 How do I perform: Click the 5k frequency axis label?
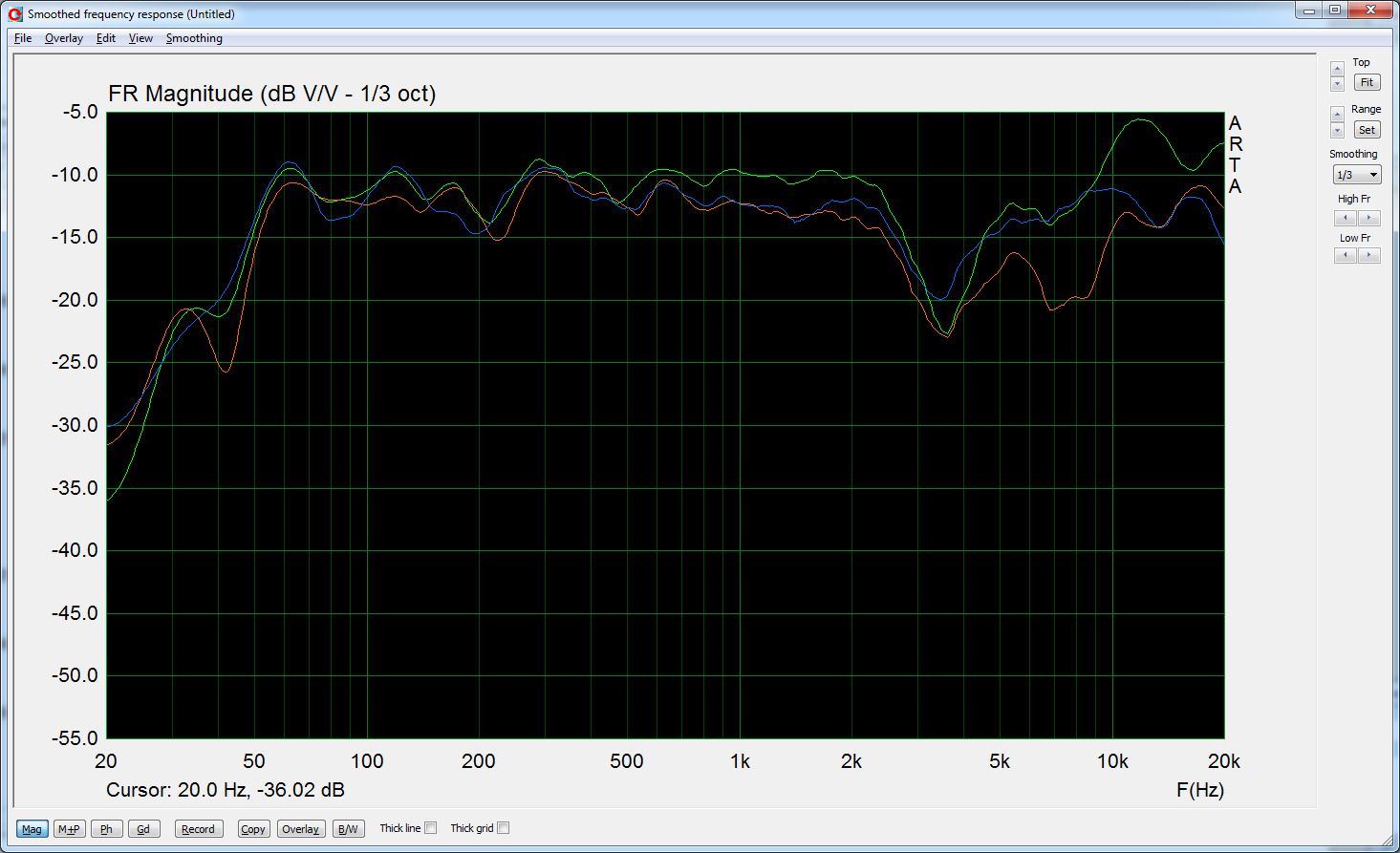tap(1000, 761)
